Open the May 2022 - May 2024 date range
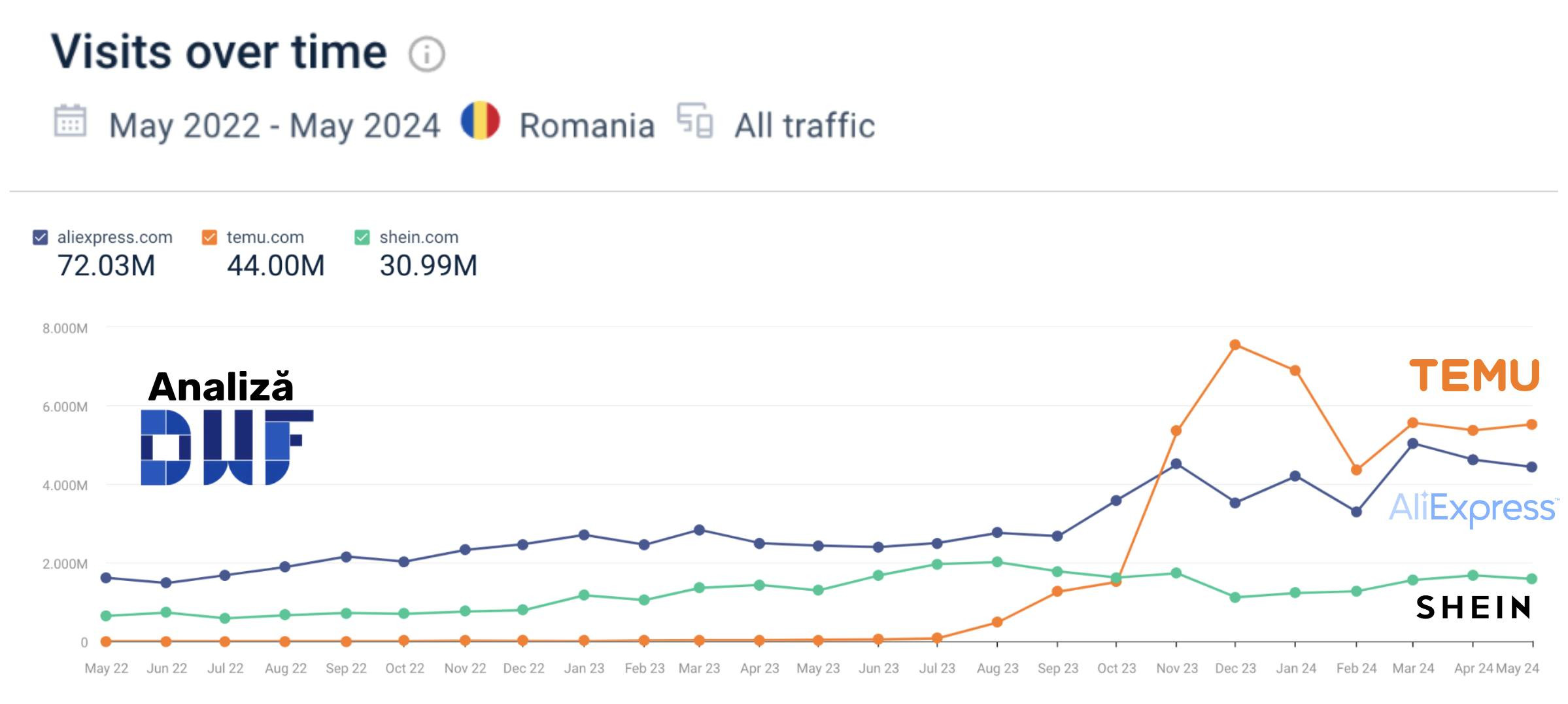Screen dimensions: 1568x704 [x=274, y=126]
